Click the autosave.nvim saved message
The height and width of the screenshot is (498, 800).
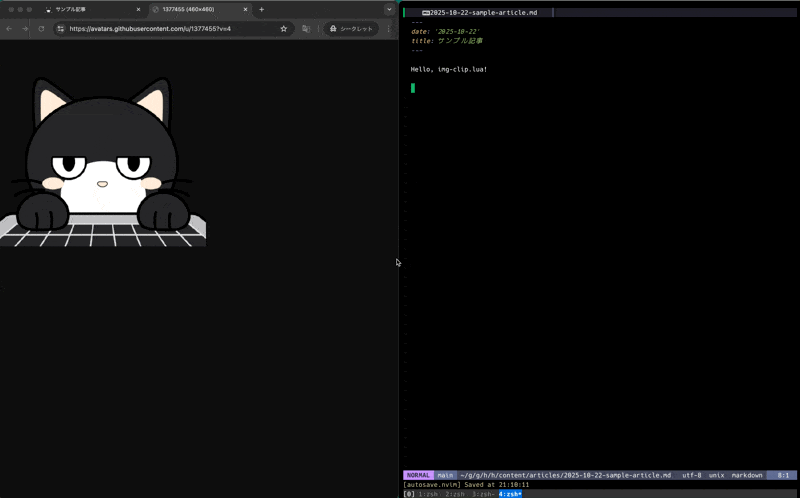click(x=466, y=485)
